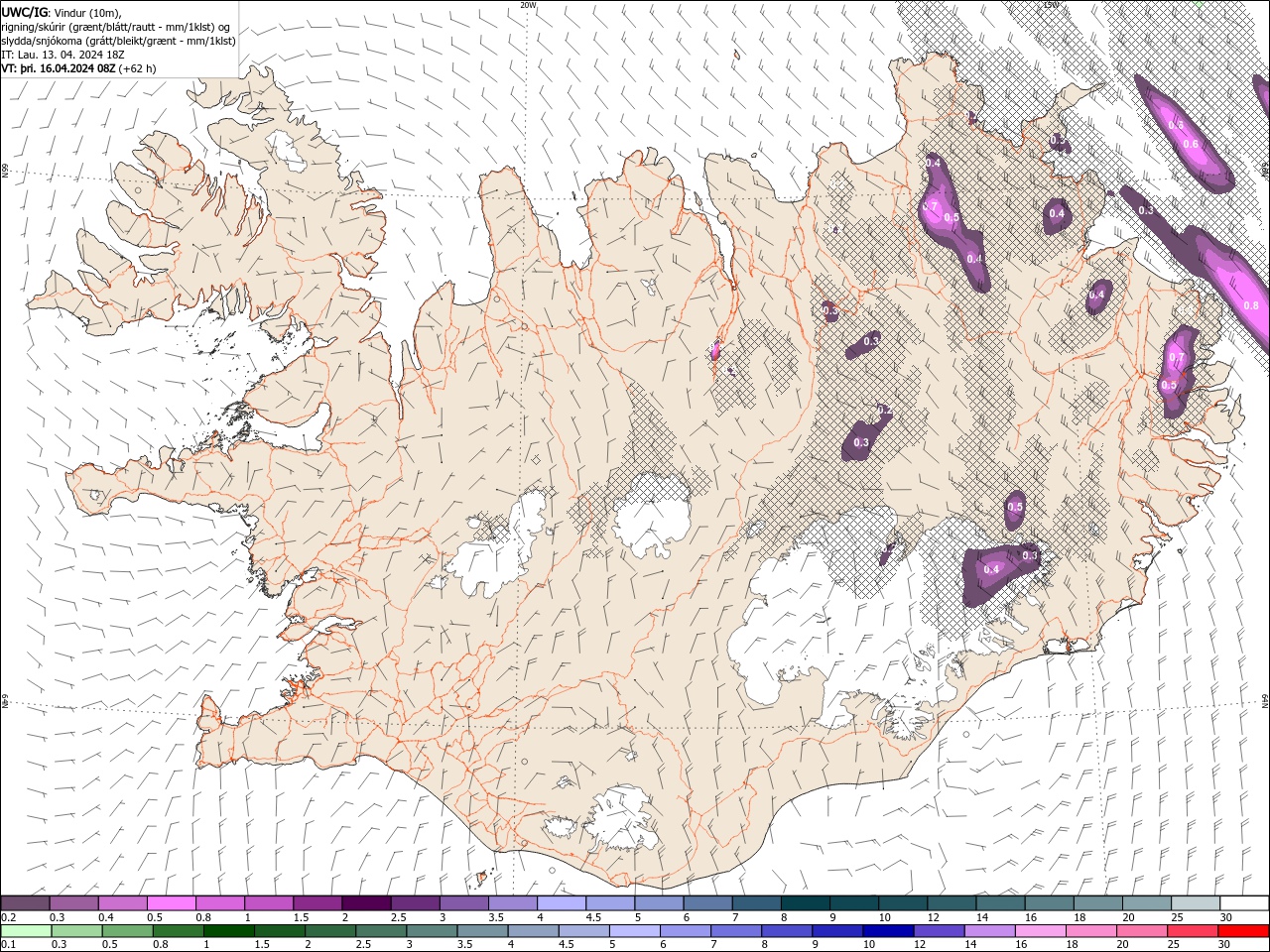Choose the bottom legend swatch between 6 and 7
The height and width of the screenshot is (952, 1270).
click(x=685, y=931)
